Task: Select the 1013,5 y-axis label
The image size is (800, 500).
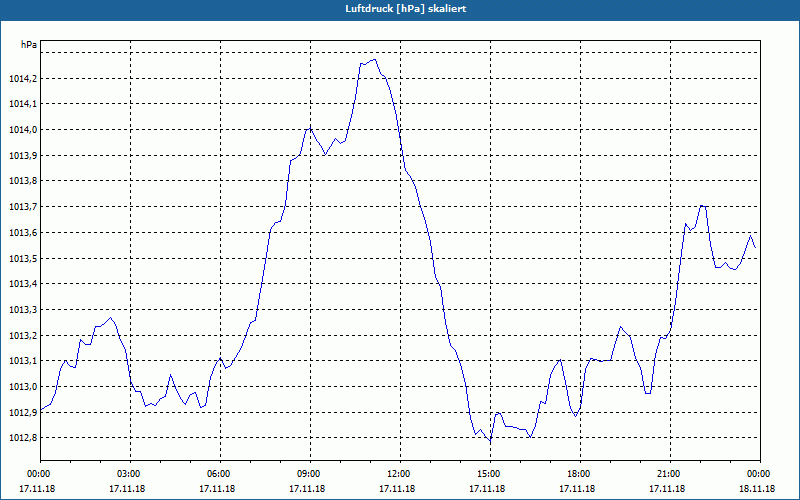Action: click(23, 258)
